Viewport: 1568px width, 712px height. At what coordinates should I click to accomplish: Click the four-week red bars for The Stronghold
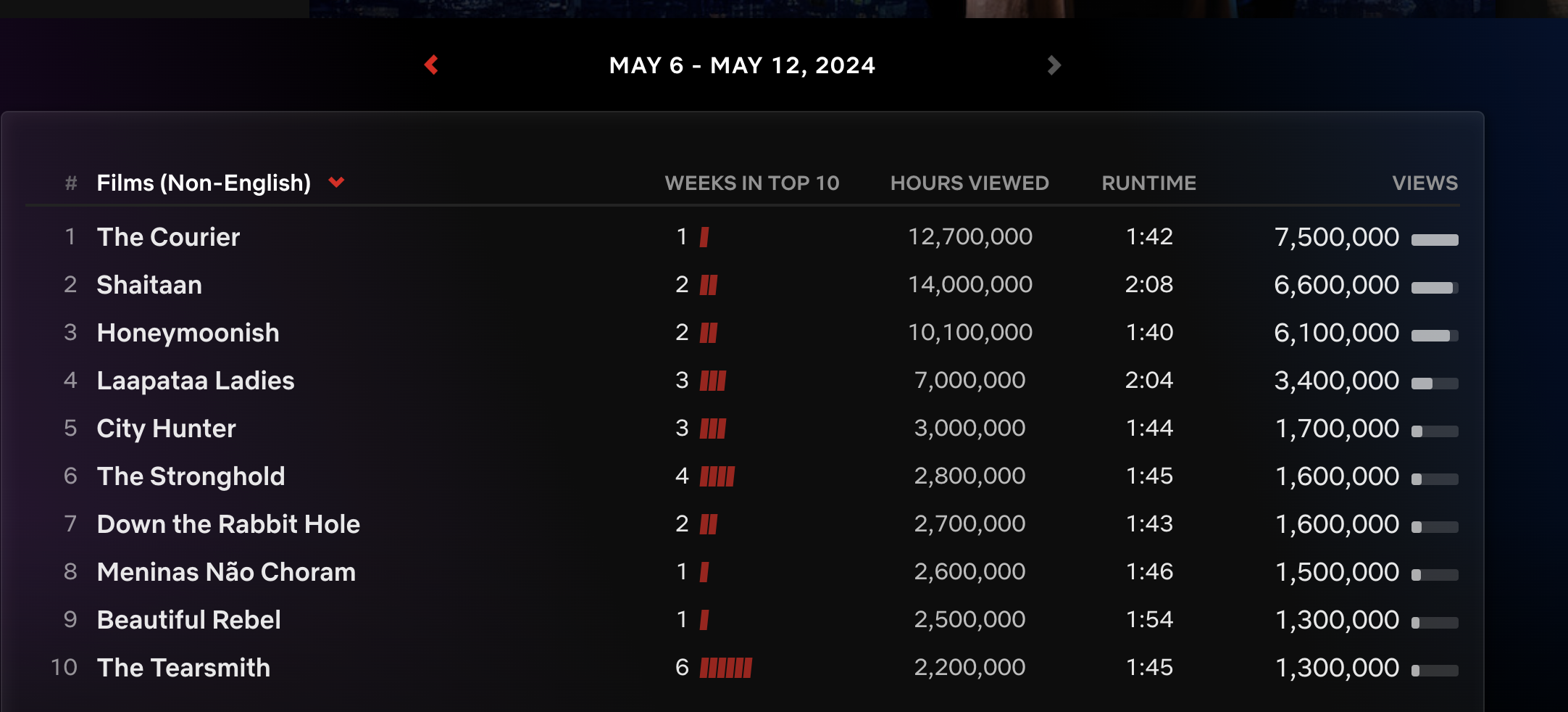pos(717,476)
